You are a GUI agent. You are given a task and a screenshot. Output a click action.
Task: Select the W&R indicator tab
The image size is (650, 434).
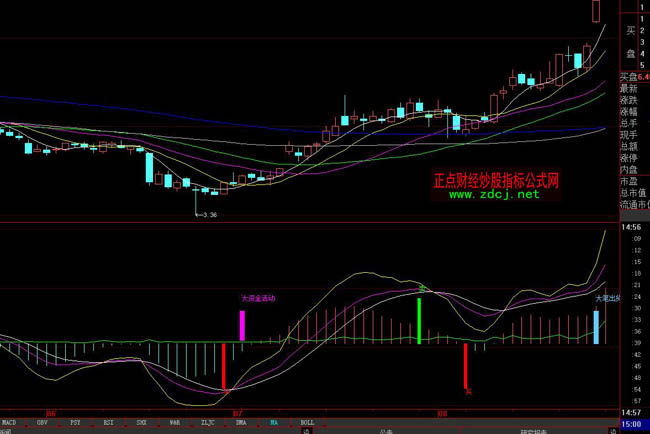174,423
